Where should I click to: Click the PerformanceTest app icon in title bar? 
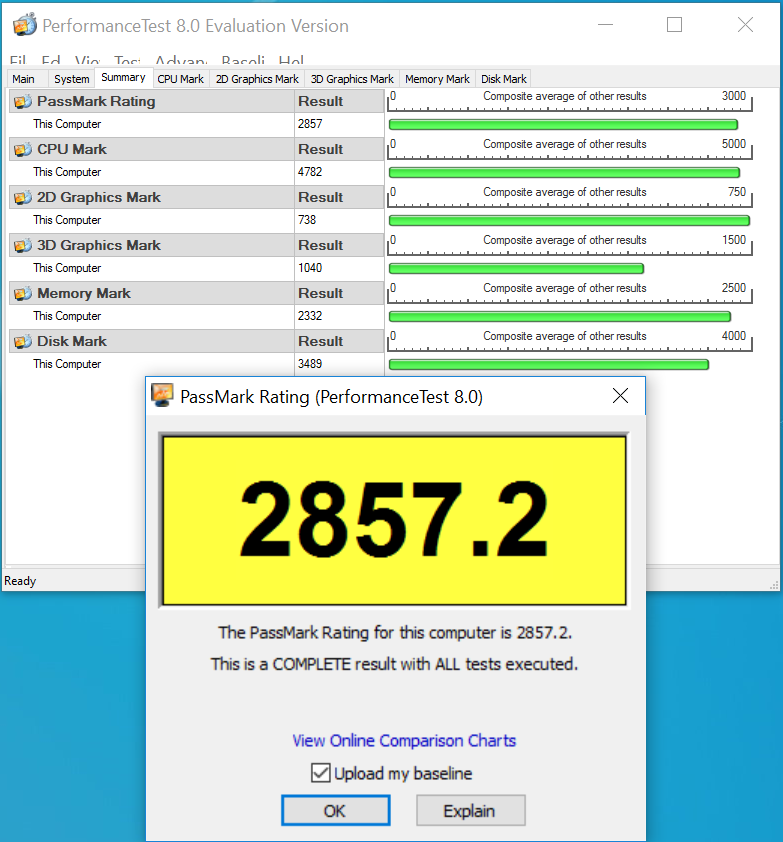tap(25, 25)
